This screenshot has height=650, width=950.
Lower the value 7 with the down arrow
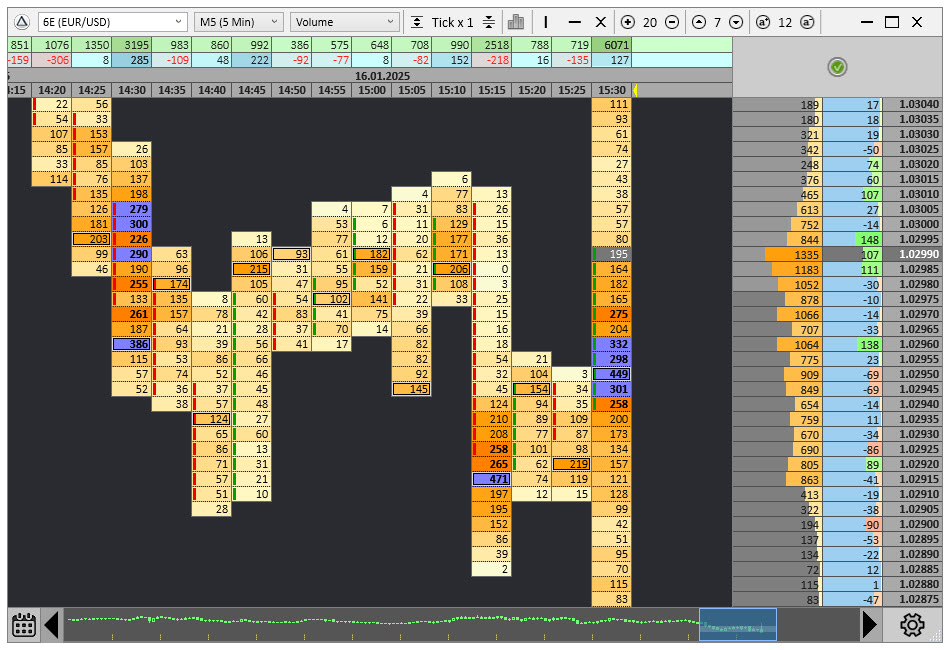tap(736, 22)
